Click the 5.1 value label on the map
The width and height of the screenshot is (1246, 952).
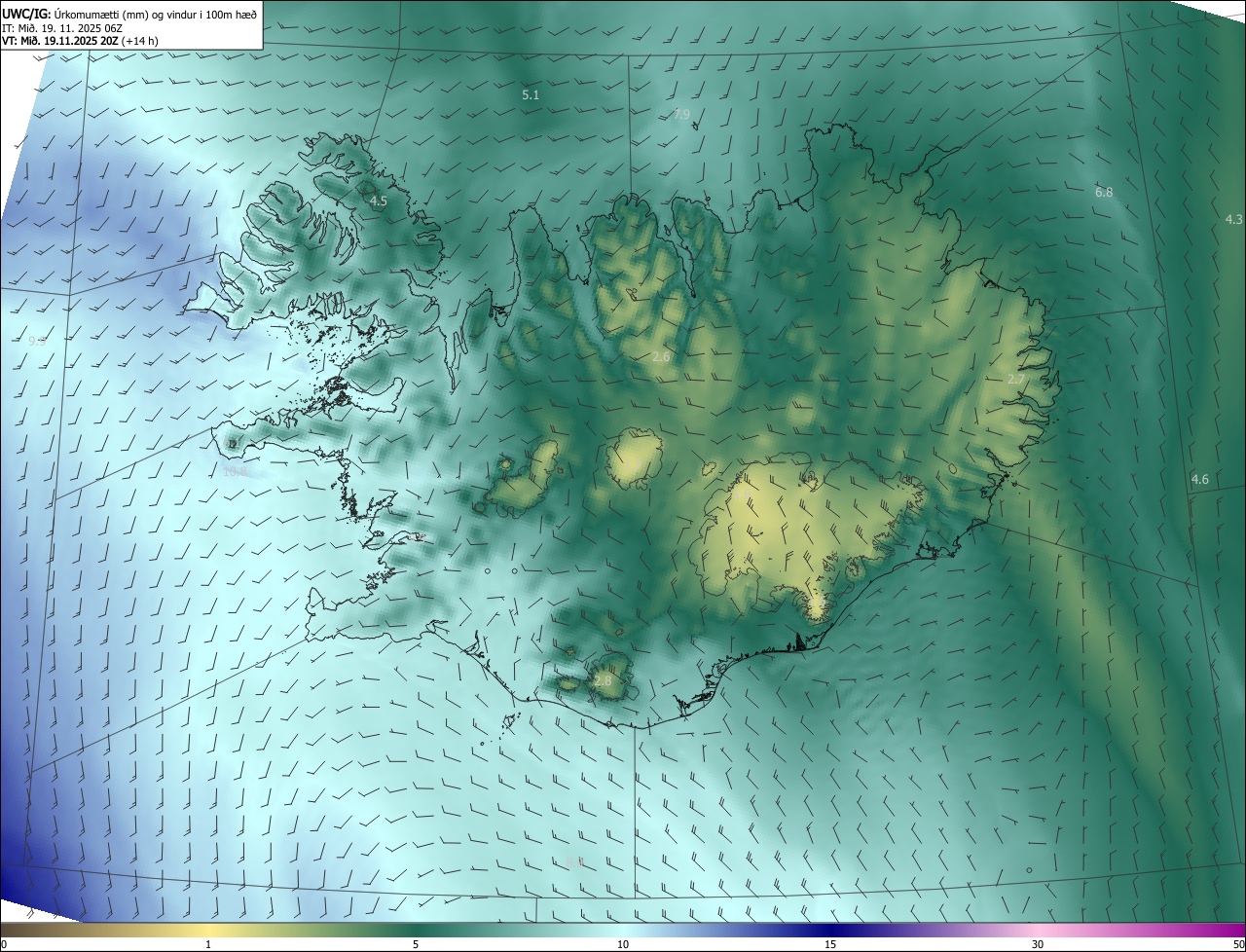531,95
